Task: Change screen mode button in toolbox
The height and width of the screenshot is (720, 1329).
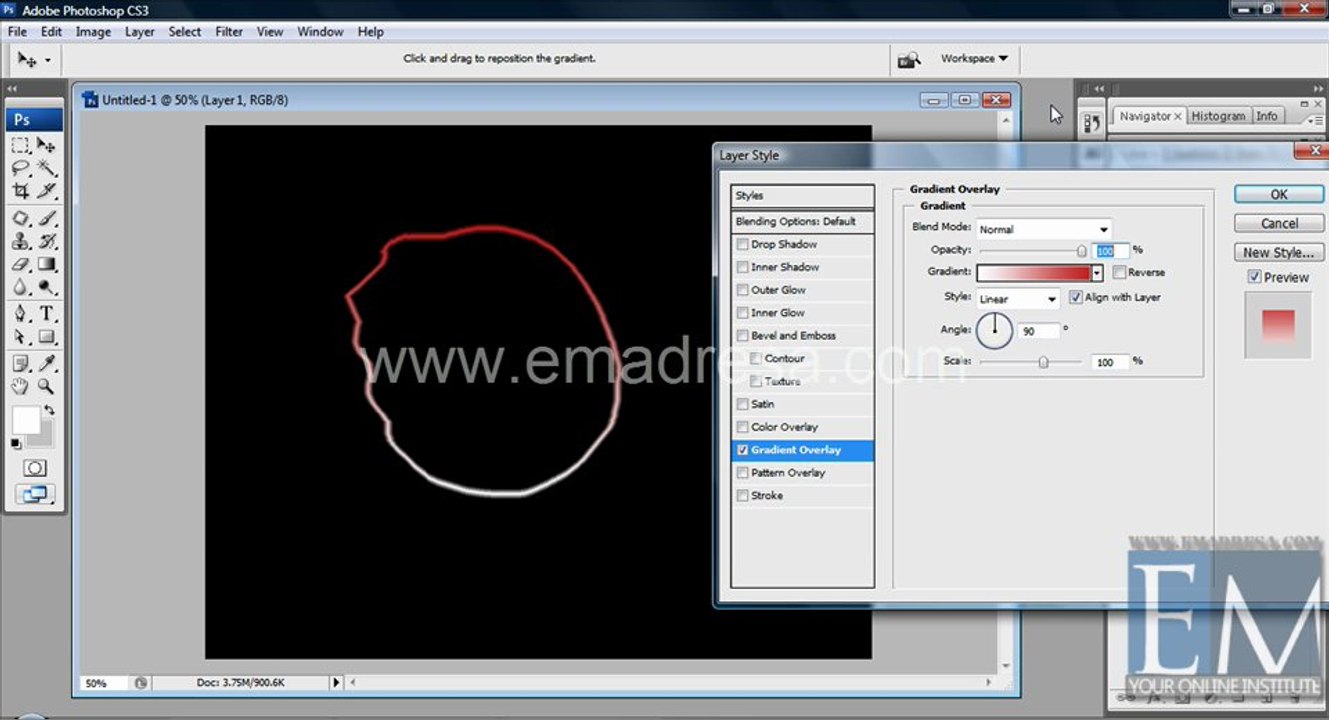Action: click(x=35, y=493)
